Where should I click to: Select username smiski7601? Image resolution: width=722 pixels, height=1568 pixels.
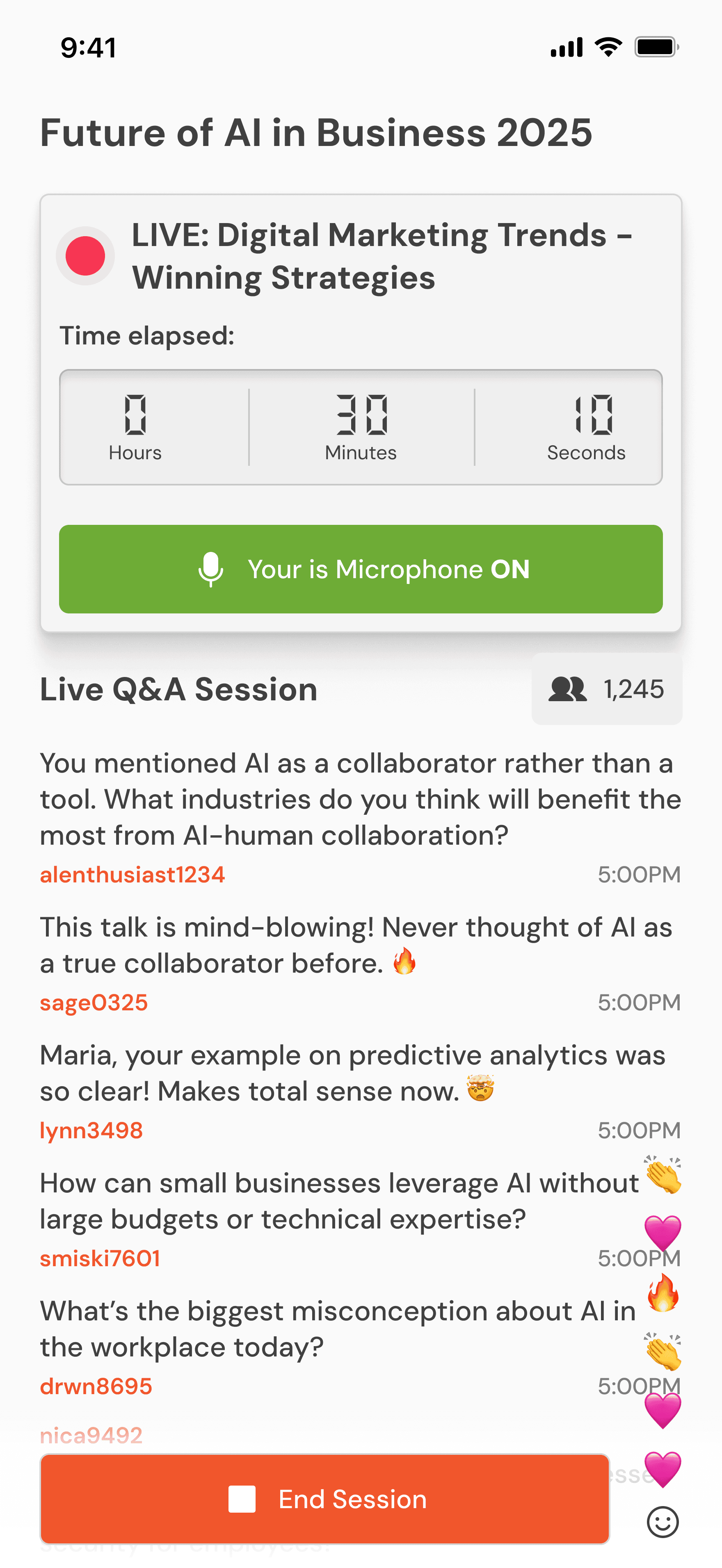(100, 1258)
